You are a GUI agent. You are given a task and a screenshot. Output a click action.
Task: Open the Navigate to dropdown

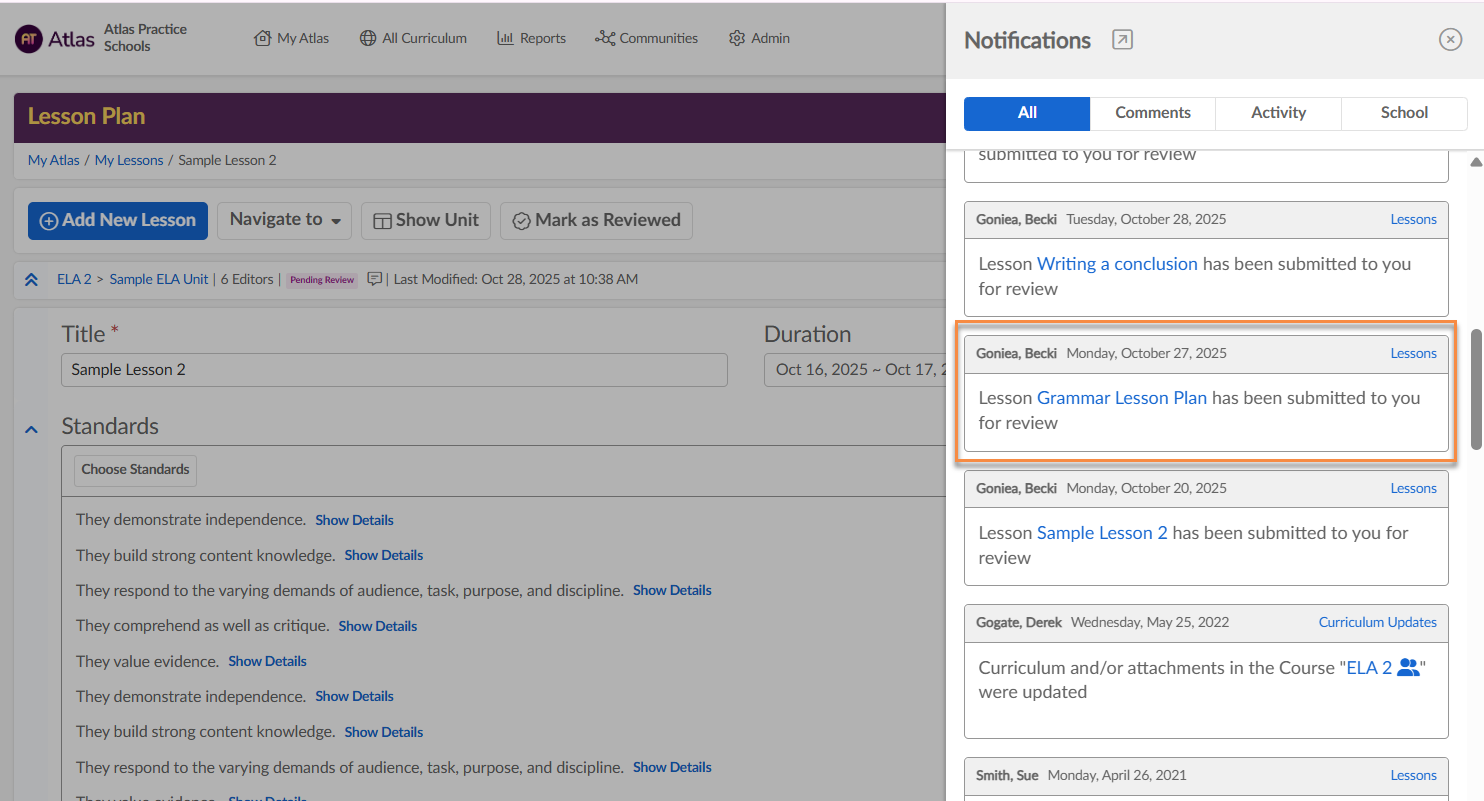point(284,220)
